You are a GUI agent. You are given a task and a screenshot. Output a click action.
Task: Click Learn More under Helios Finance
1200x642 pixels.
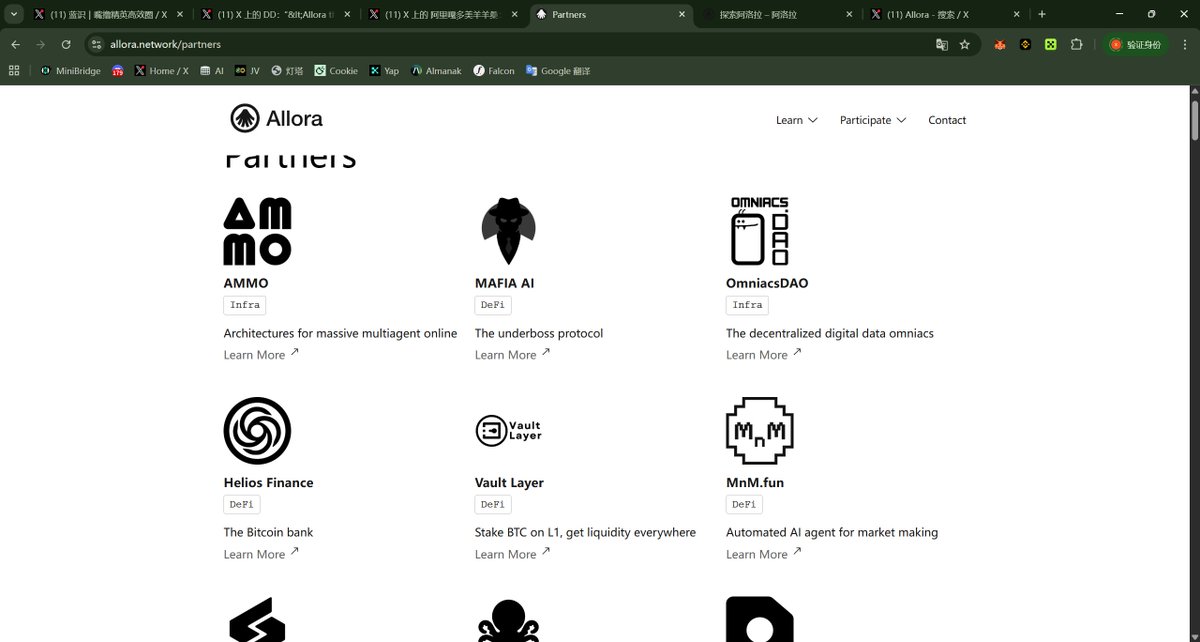[261, 553]
